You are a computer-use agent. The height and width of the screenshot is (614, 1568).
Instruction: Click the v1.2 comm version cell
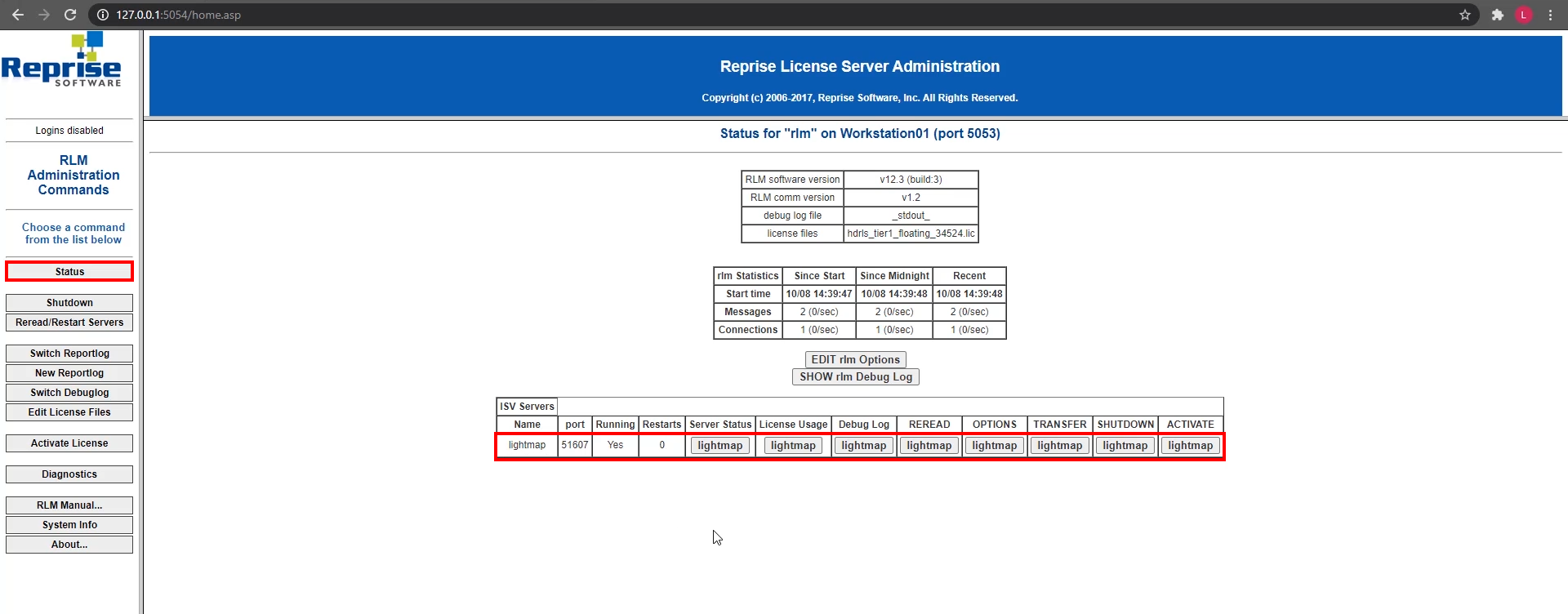tap(911, 198)
